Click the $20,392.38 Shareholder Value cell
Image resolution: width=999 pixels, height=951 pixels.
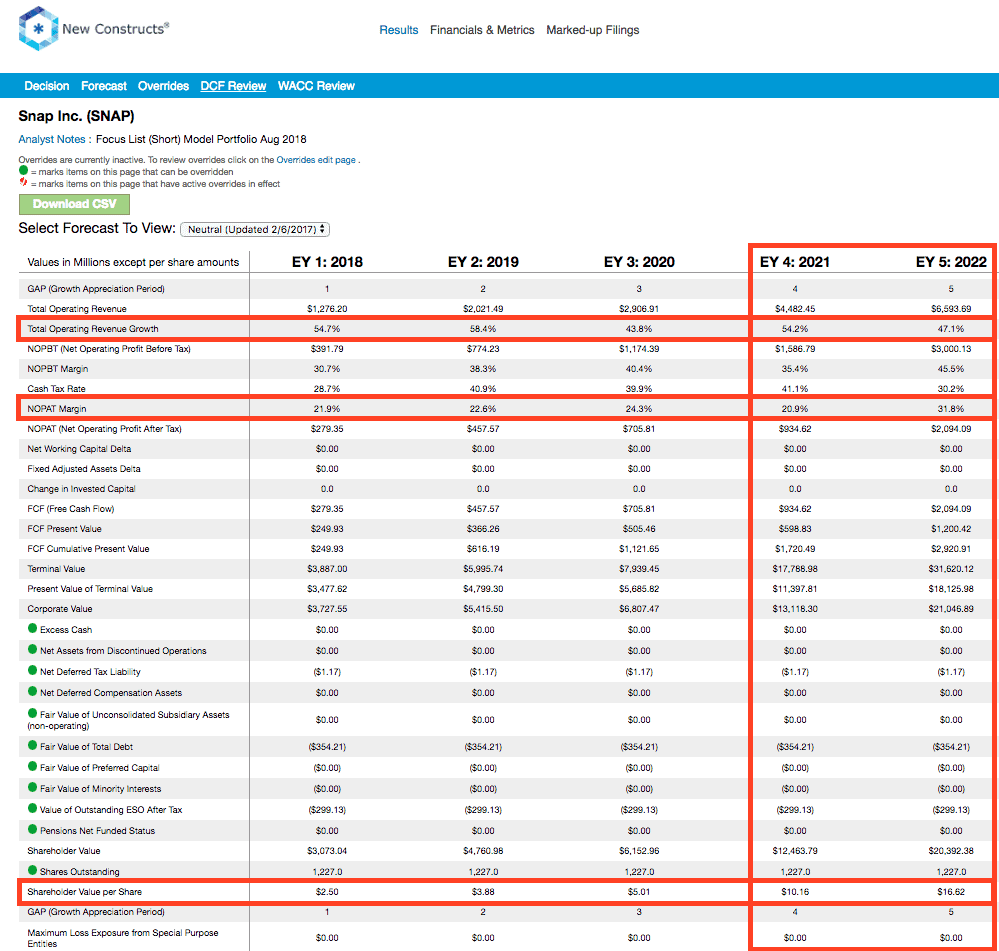click(951, 851)
